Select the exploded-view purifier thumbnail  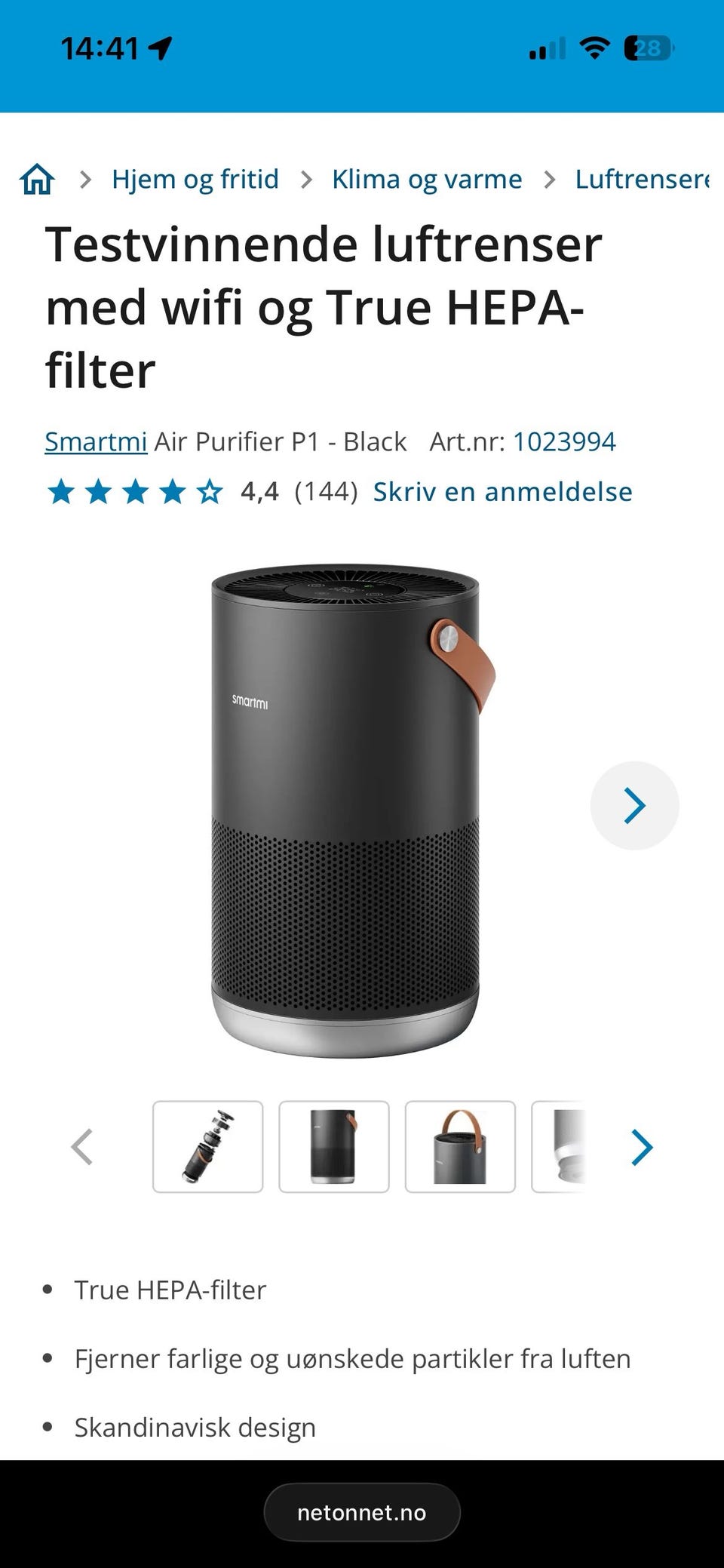coord(208,1147)
